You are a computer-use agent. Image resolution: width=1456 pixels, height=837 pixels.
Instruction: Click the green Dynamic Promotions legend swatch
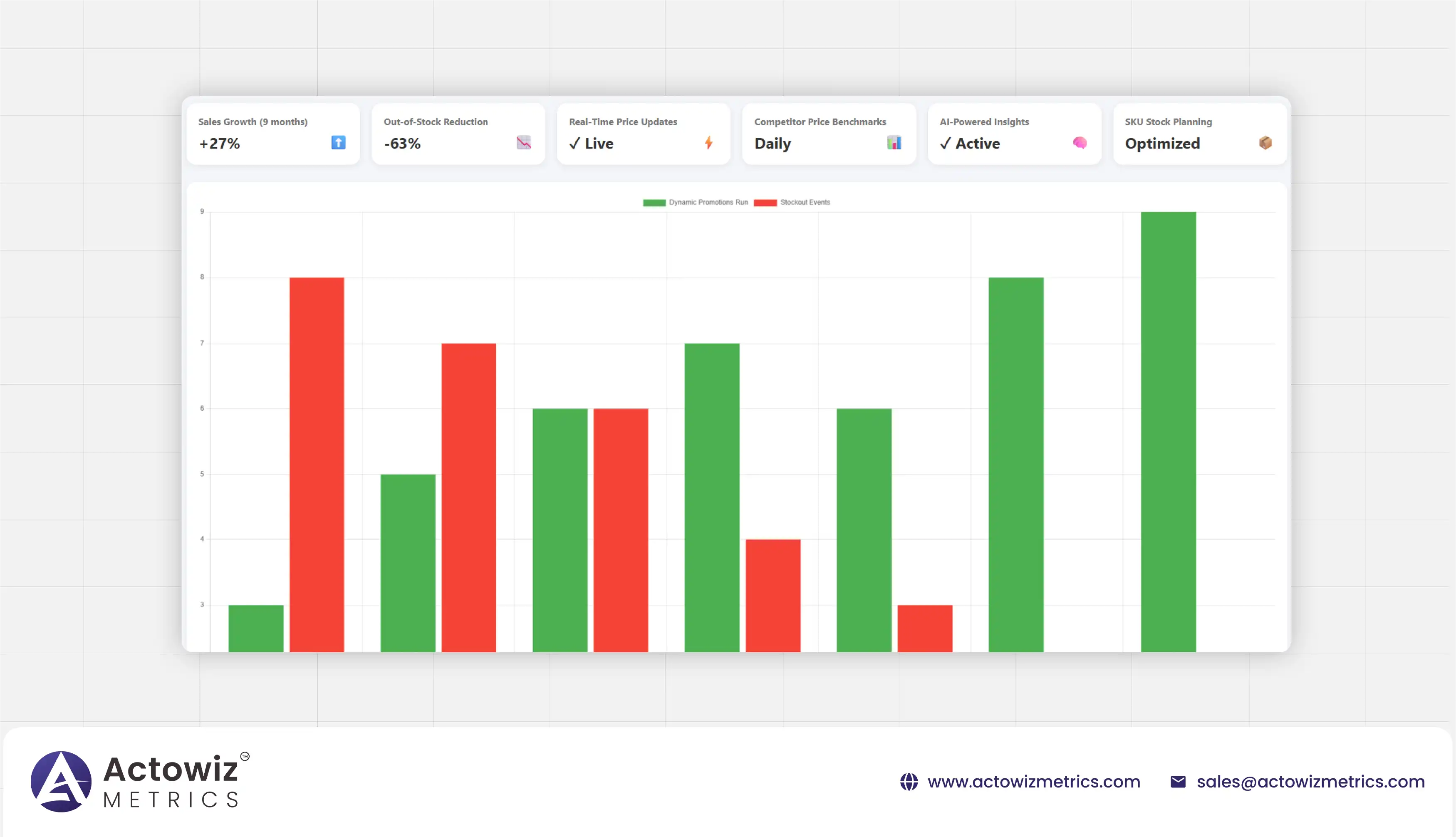pos(654,202)
